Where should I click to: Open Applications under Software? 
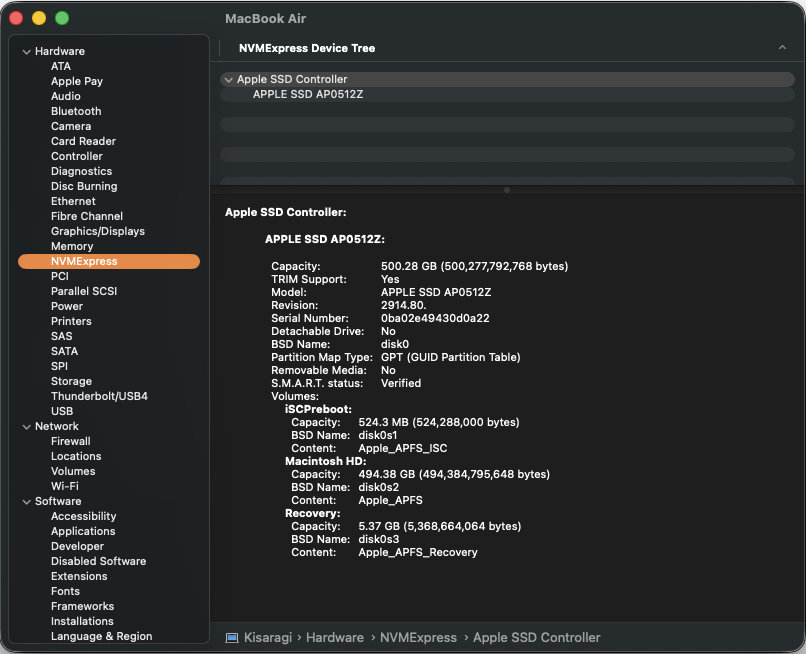(x=83, y=531)
